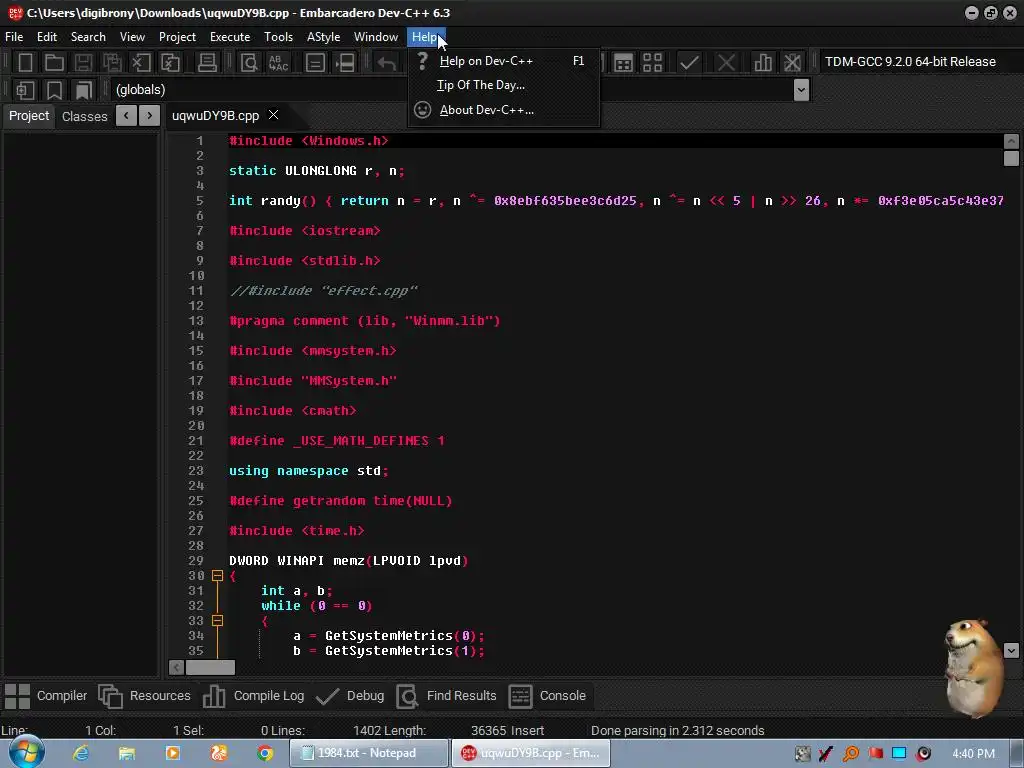Screen dimensions: 1024x768
Task: Click the bar-chart Profile toolbar icon
Action: click(762, 62)
